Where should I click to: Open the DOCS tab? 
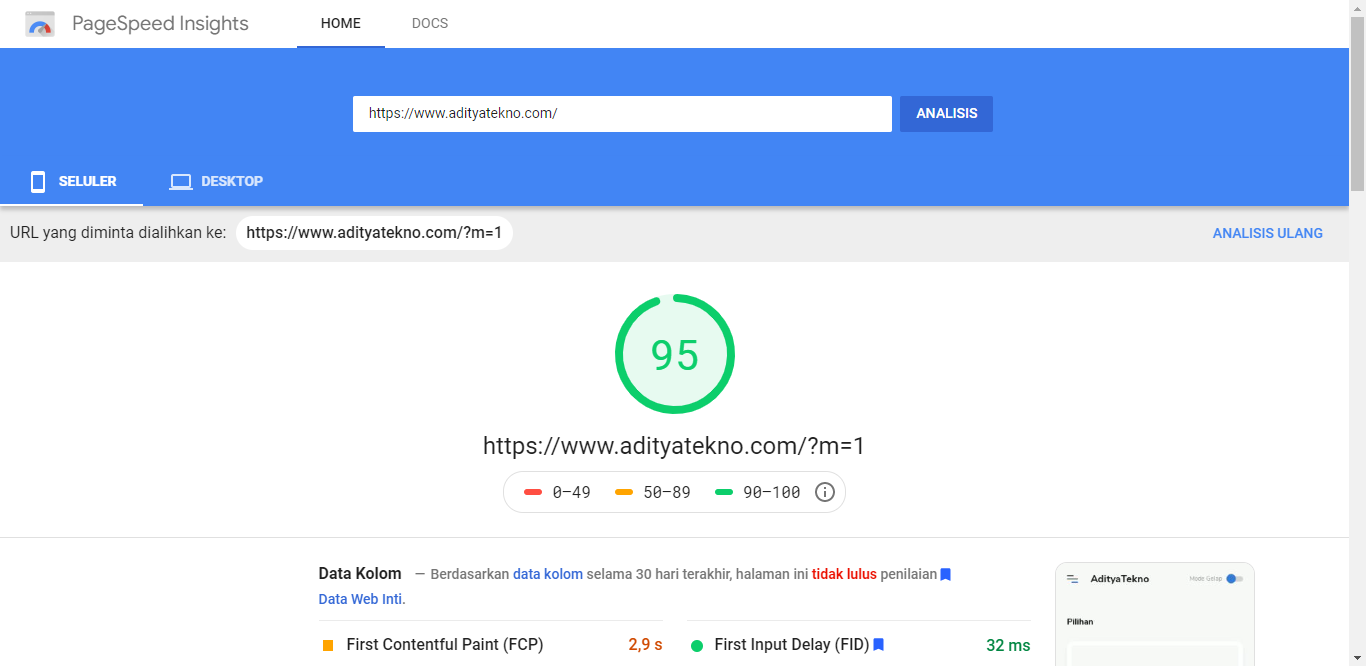(x=430, y=23)
